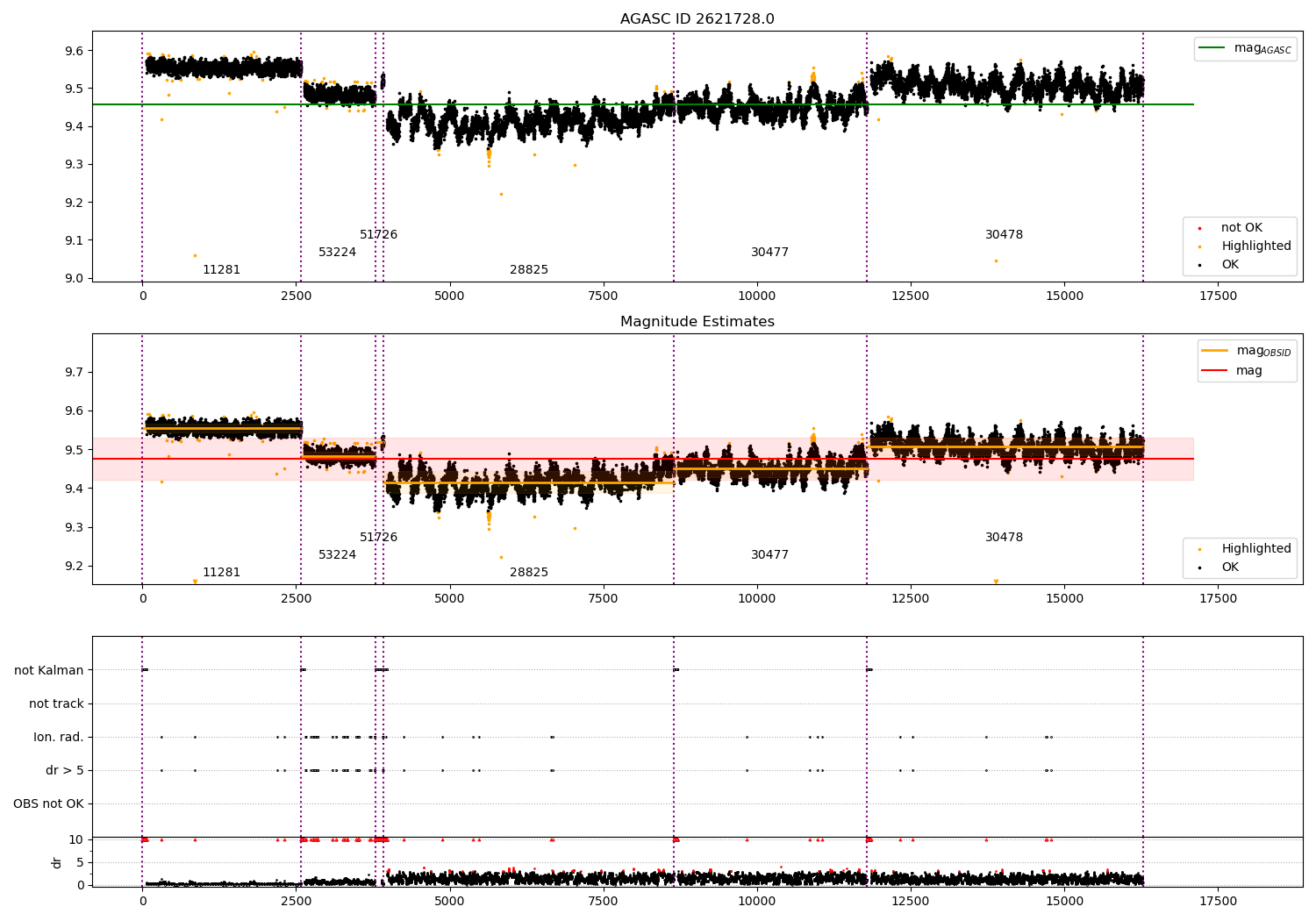1316x921 pixels.
Task: Click the 9.7 tick in the middle plot
Action: pos(74,373)
